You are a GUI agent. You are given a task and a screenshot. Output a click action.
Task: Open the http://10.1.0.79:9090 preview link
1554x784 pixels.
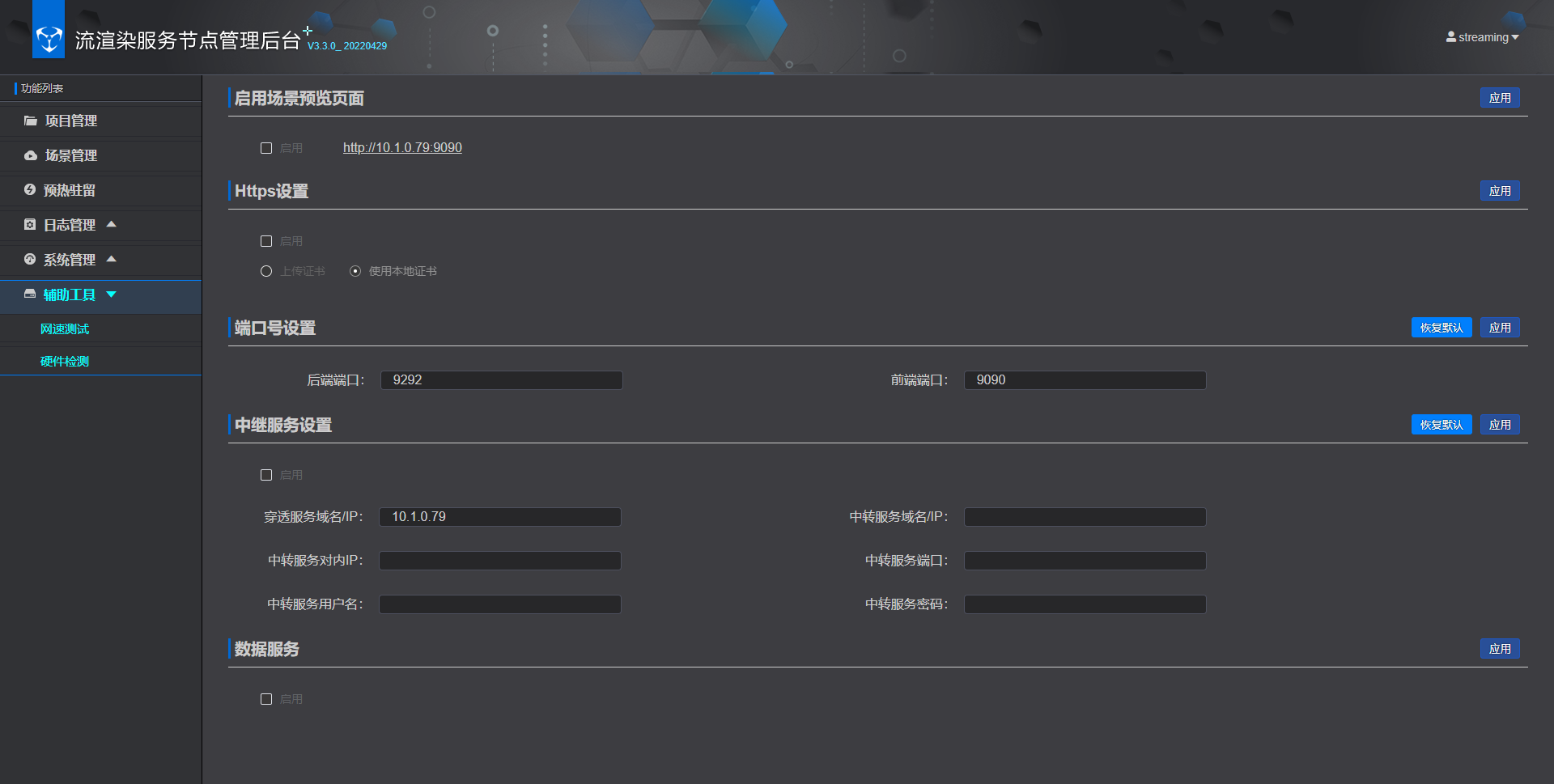tap(402, 148)
